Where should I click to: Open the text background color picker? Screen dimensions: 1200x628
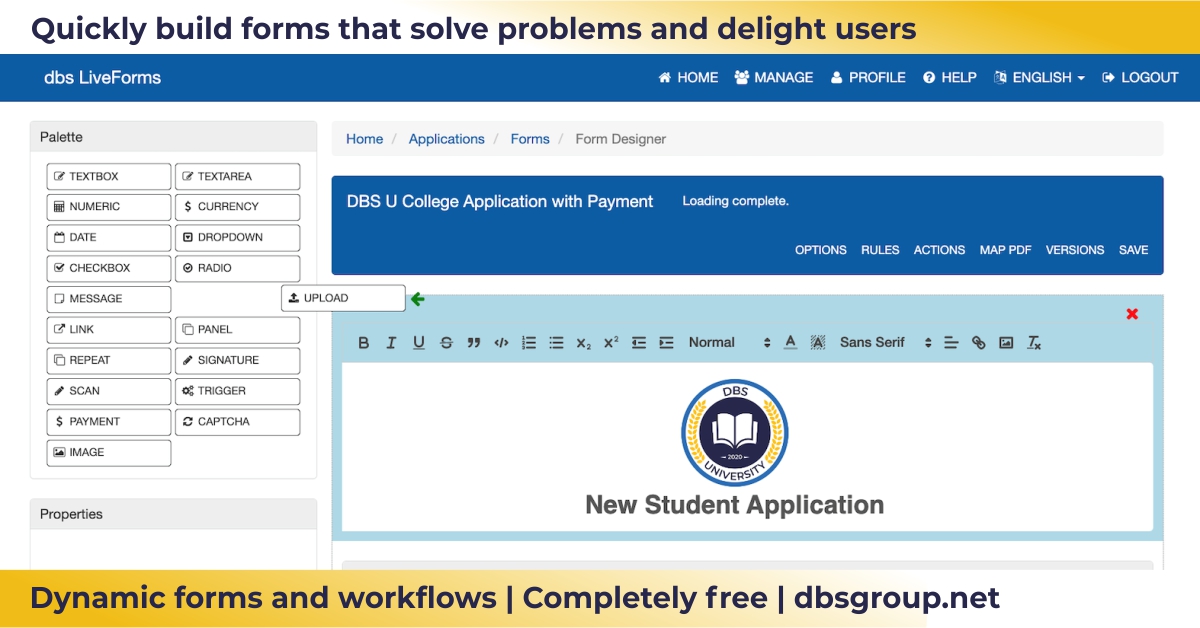coord(817,343)
